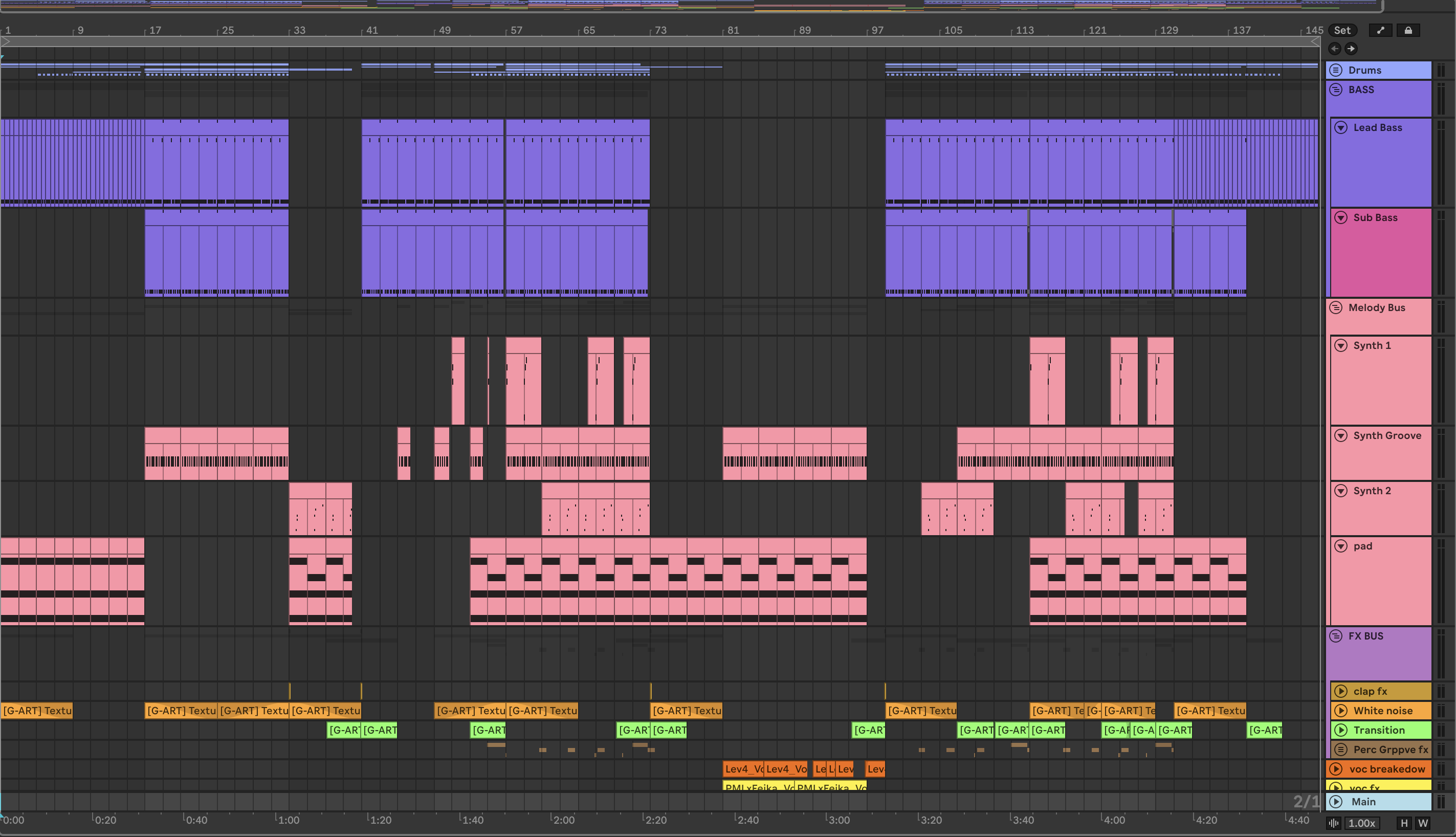
Task: Open Perc Grppve fx group icon
Action: (x=1340, y=750)
